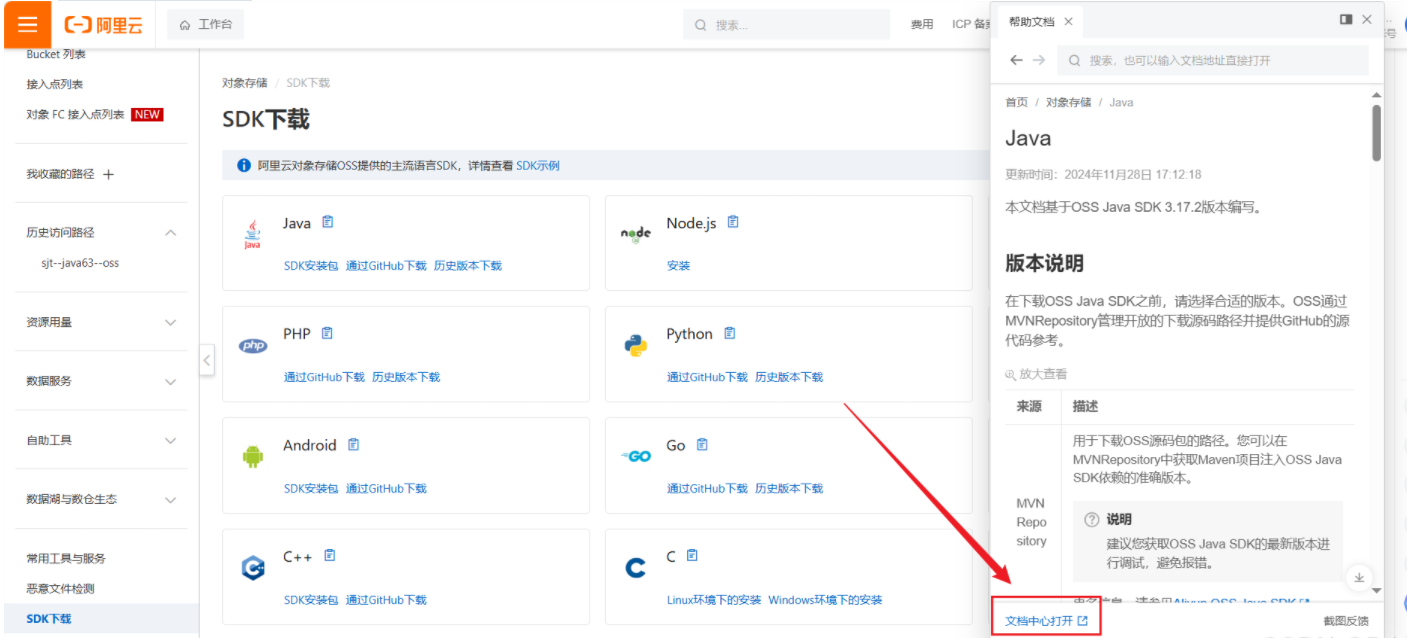Expand the 数据湖与数仓生态 section
This screenshot has height=638, width=1407.
pos(170,499)
